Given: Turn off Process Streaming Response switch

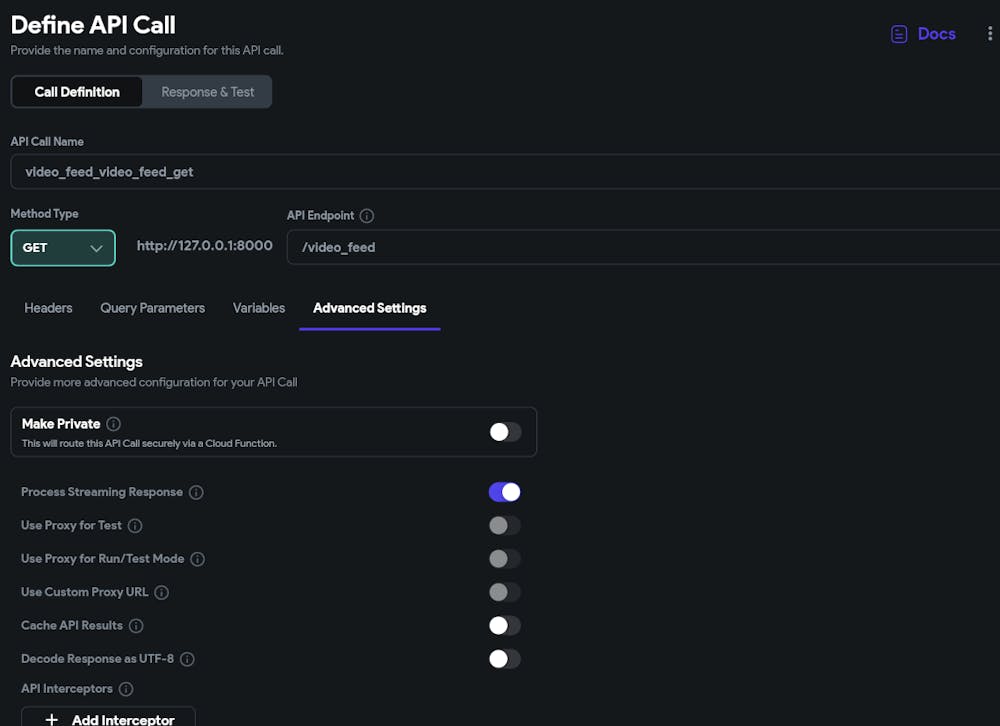Looking at the screenshot, I should coord(505,492).
